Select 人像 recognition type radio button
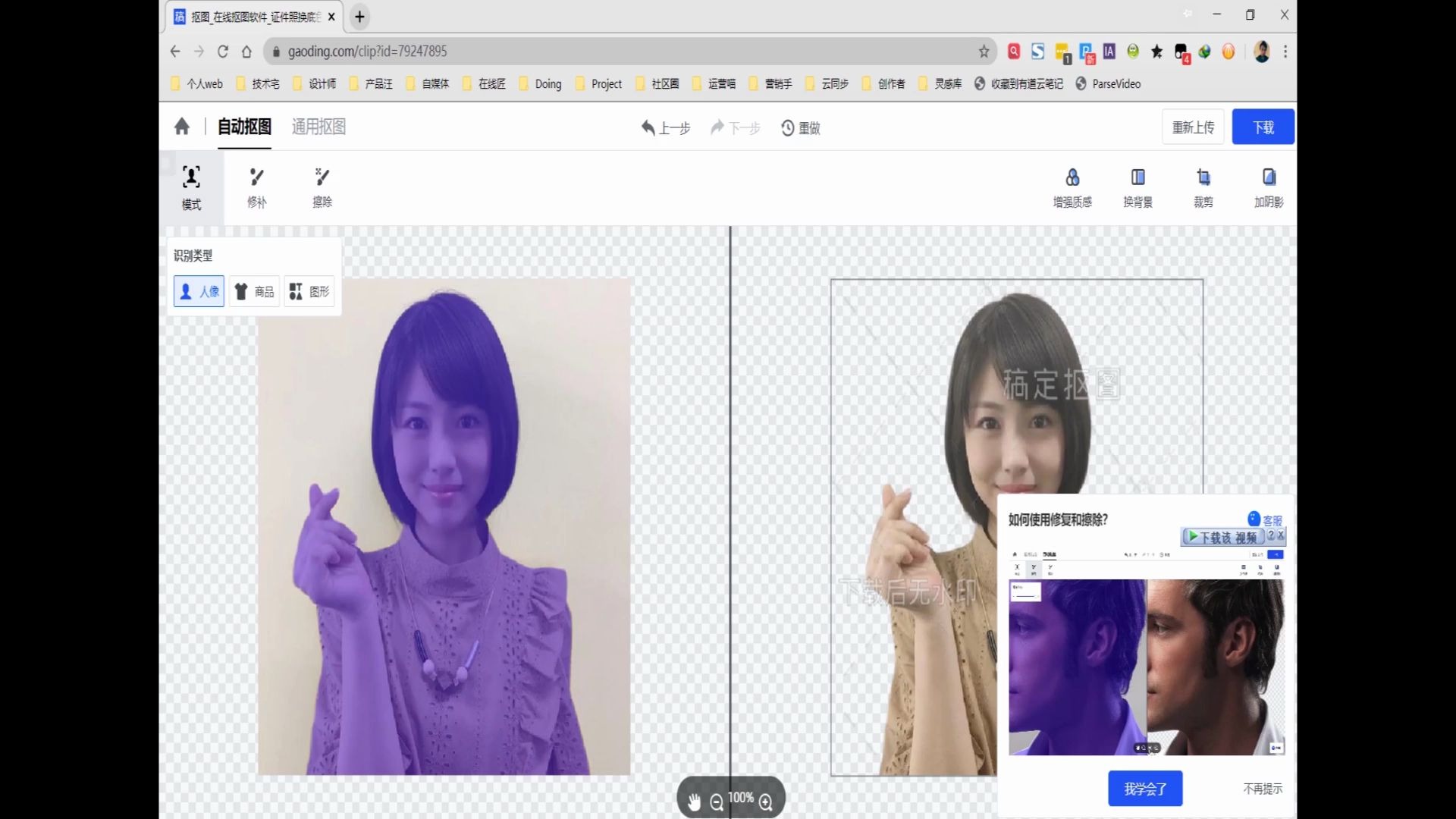This screenshot has width=1456, height=819. [197, 291]
